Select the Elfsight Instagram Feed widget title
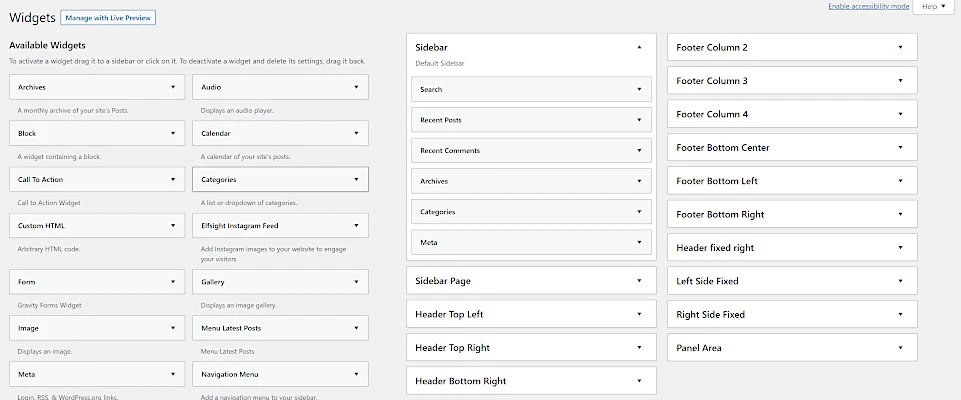Screen dimensions: 961x400 tap(240, 225)
